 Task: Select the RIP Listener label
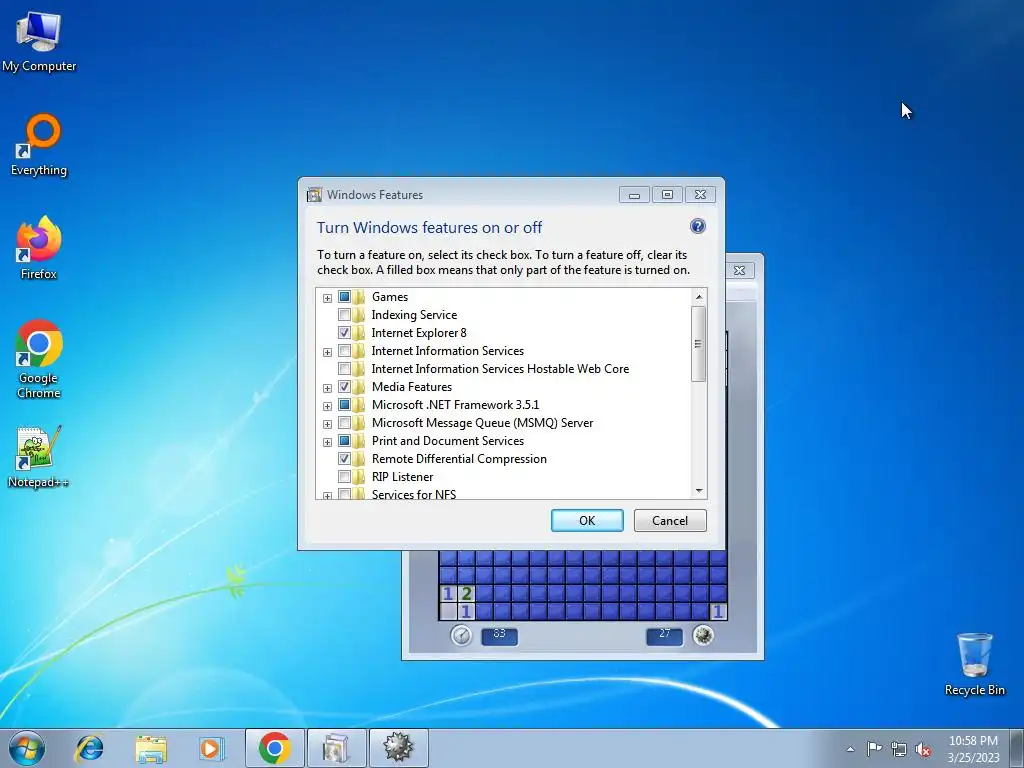tap(402, 477)
